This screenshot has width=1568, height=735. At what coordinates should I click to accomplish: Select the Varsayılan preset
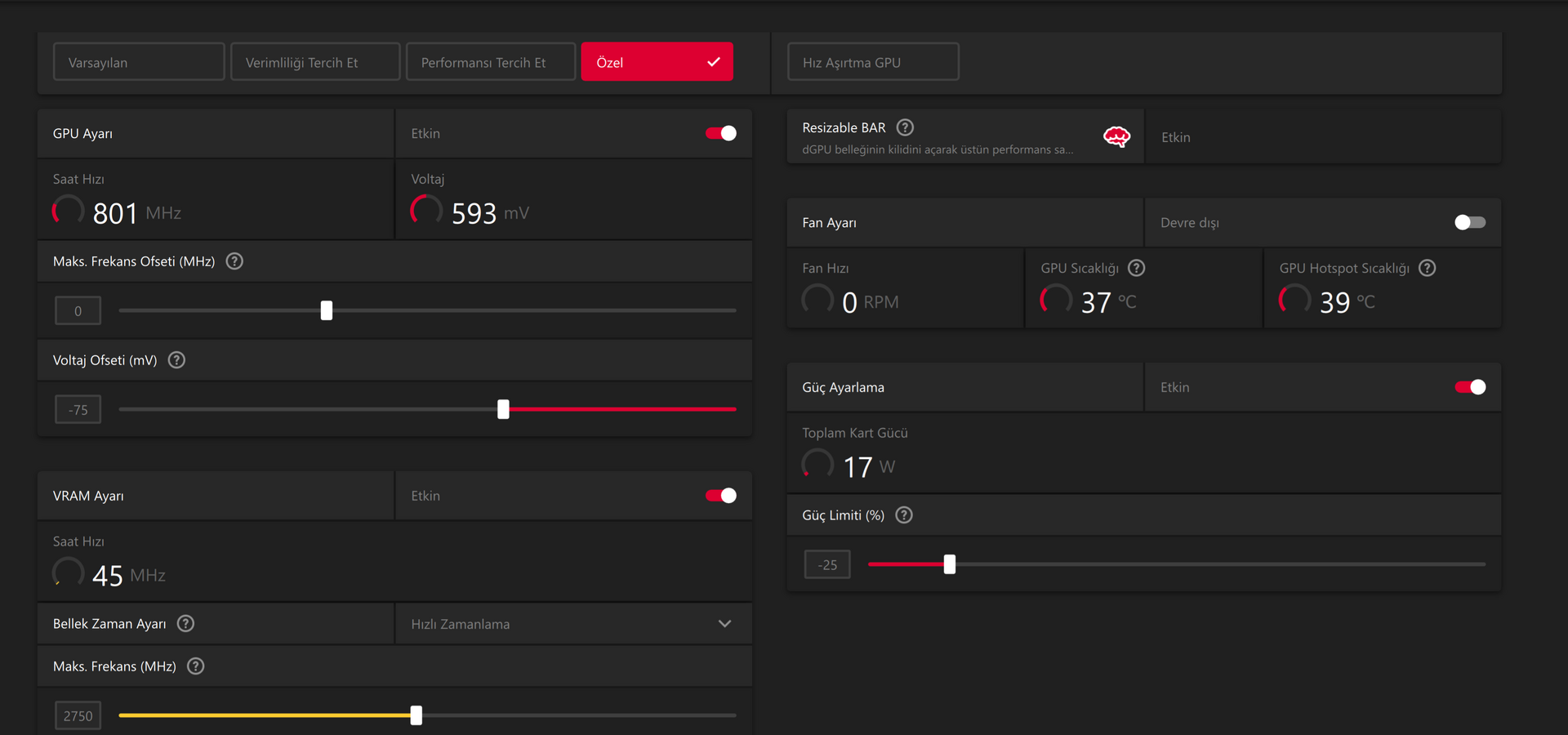coord(139,62)
